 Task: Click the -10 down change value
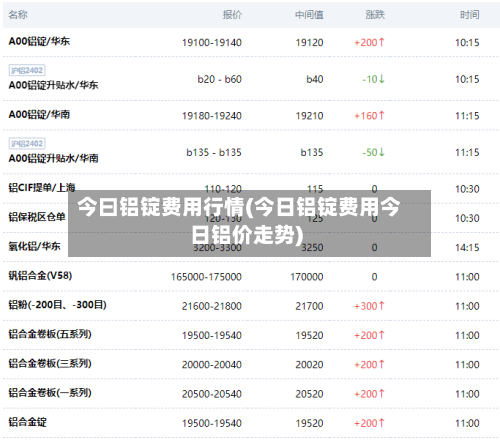pyautogui.click(x=373, y=79)
